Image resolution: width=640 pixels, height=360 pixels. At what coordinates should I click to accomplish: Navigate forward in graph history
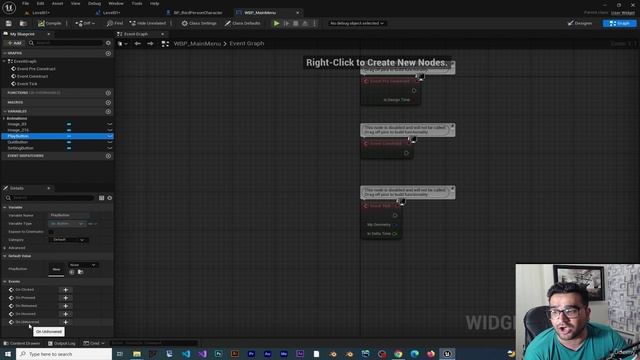click(150, 43)
